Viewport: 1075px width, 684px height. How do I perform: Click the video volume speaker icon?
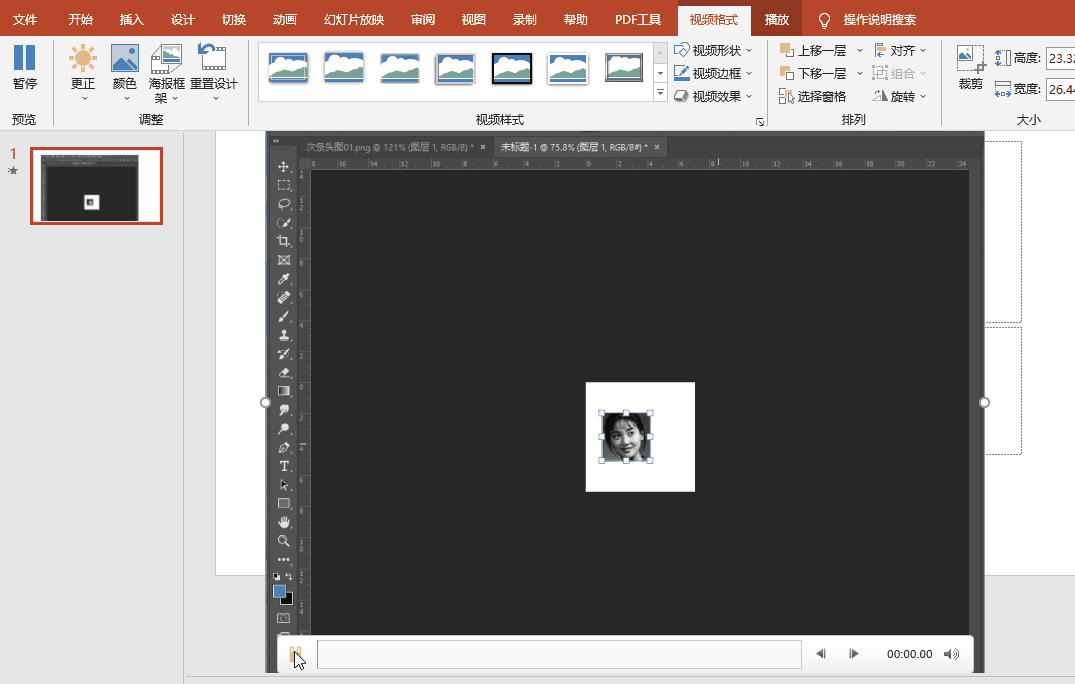tap(952, 654)
